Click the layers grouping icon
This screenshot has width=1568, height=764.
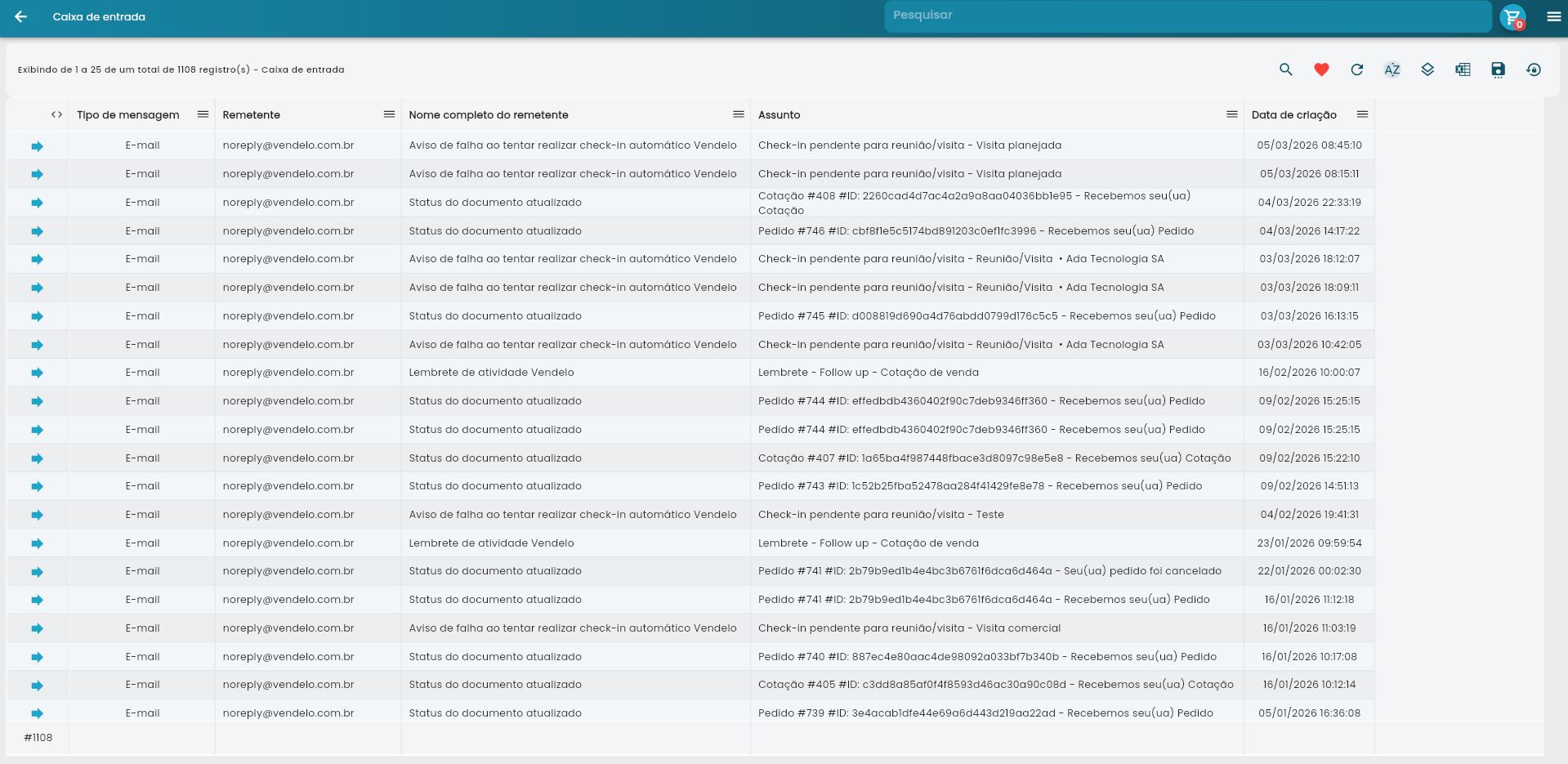(1427, 70)
